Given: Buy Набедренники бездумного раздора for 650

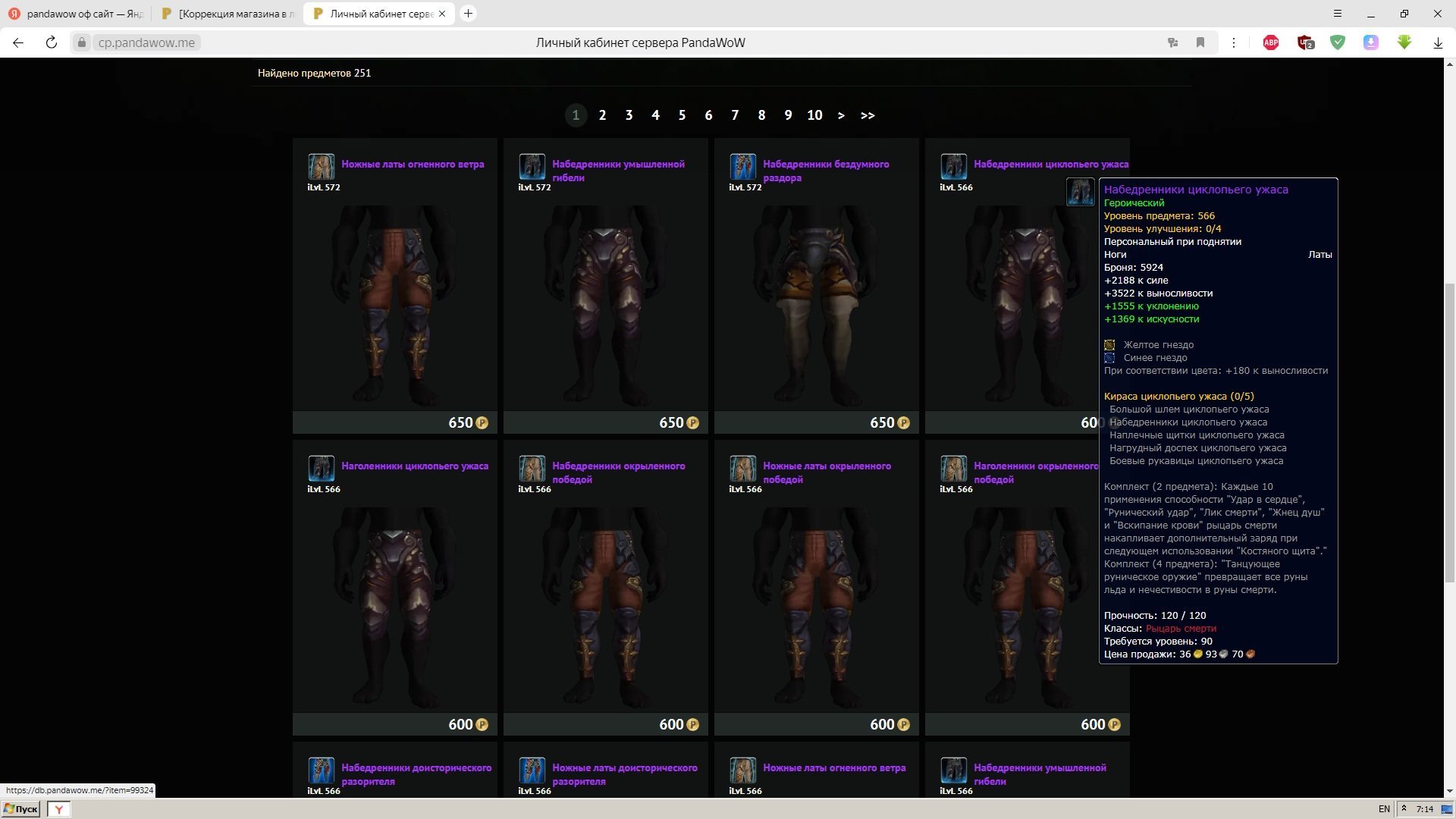Looking at the screenshot, I should click(817, 422).
